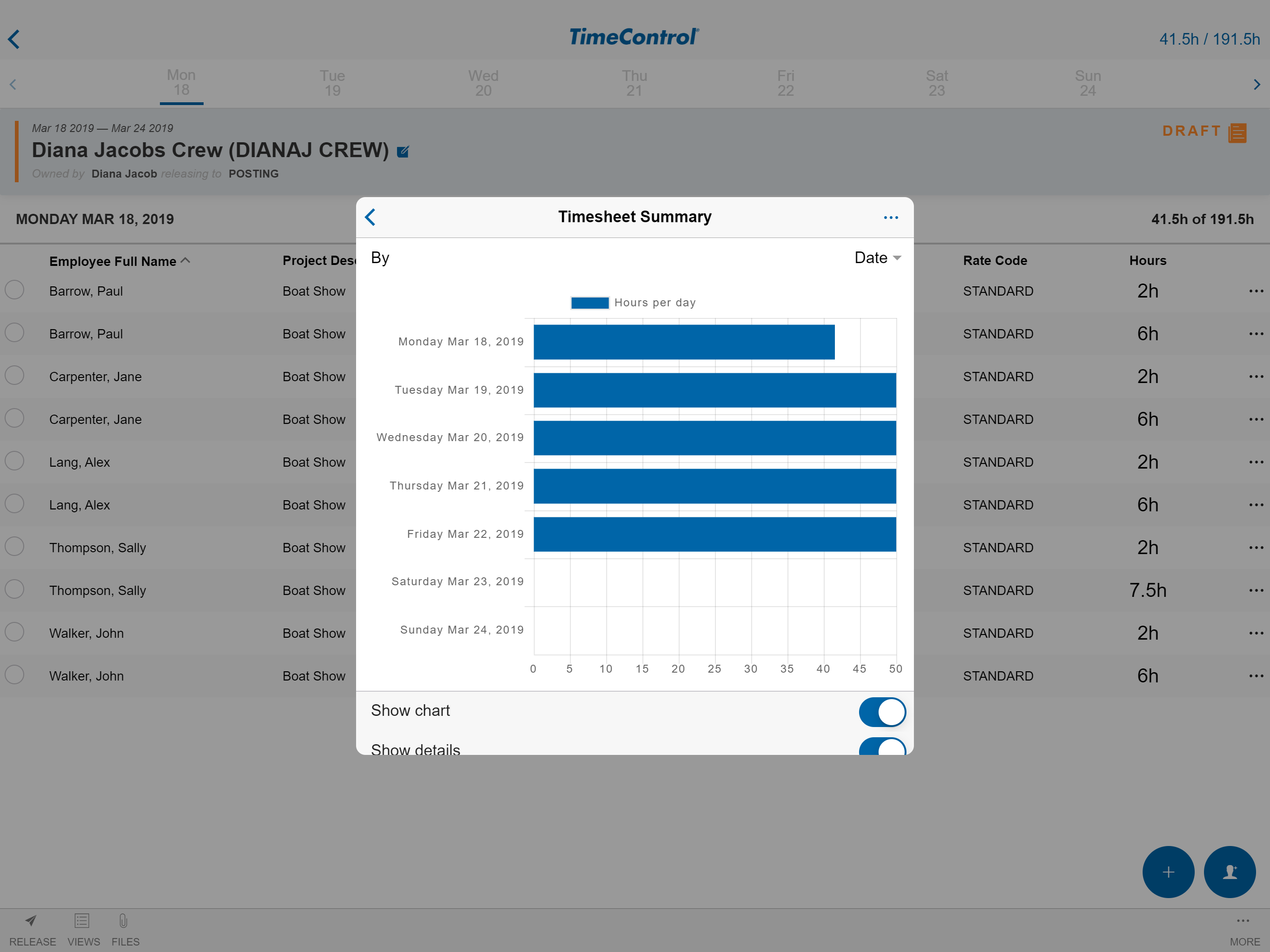Tap the add entry plus button
The width and height of the screenshot is (1270, 952).
pyautogui.click(x=1168, y=872)
